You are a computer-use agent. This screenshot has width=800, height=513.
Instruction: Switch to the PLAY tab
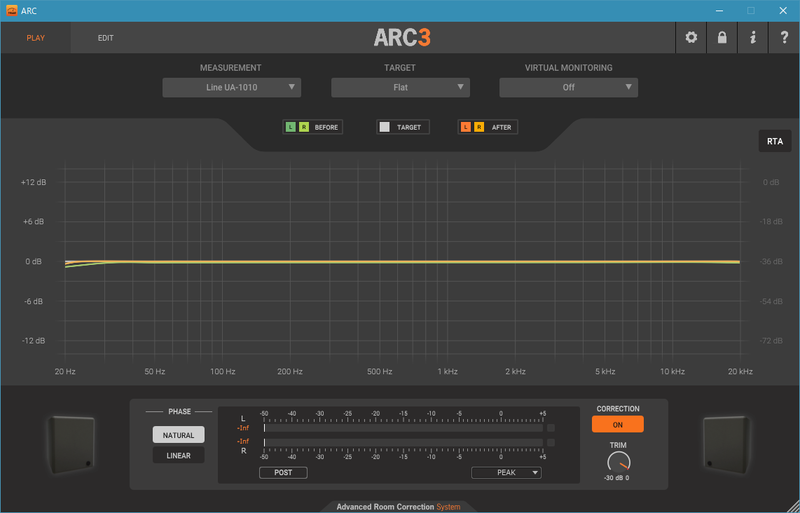point(36,38)
